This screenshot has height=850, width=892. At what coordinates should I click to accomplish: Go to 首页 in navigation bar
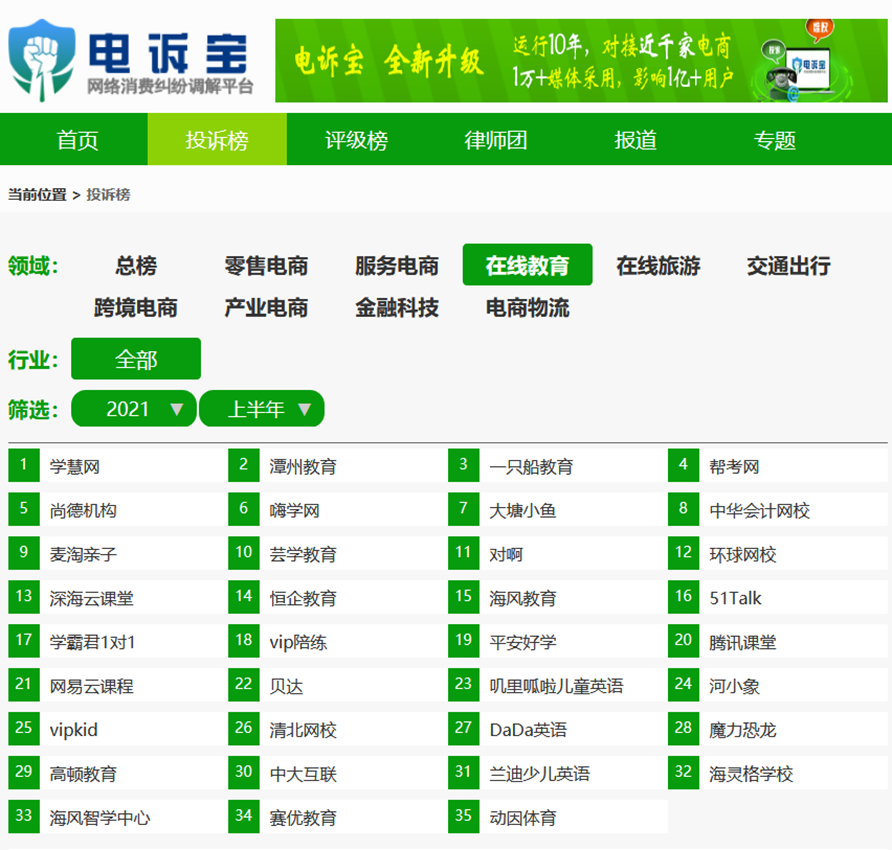[78, 140]
